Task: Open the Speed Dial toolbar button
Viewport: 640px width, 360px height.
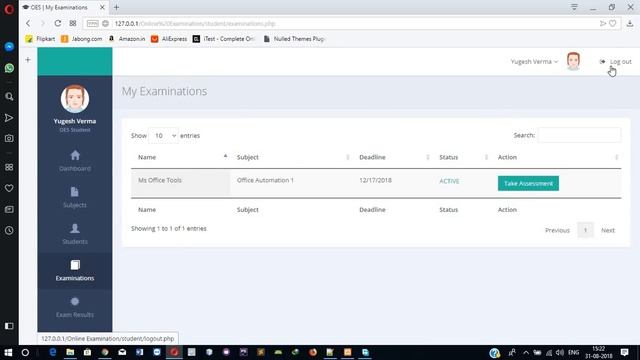Action: pyautogui.click(x=73, y=23)
